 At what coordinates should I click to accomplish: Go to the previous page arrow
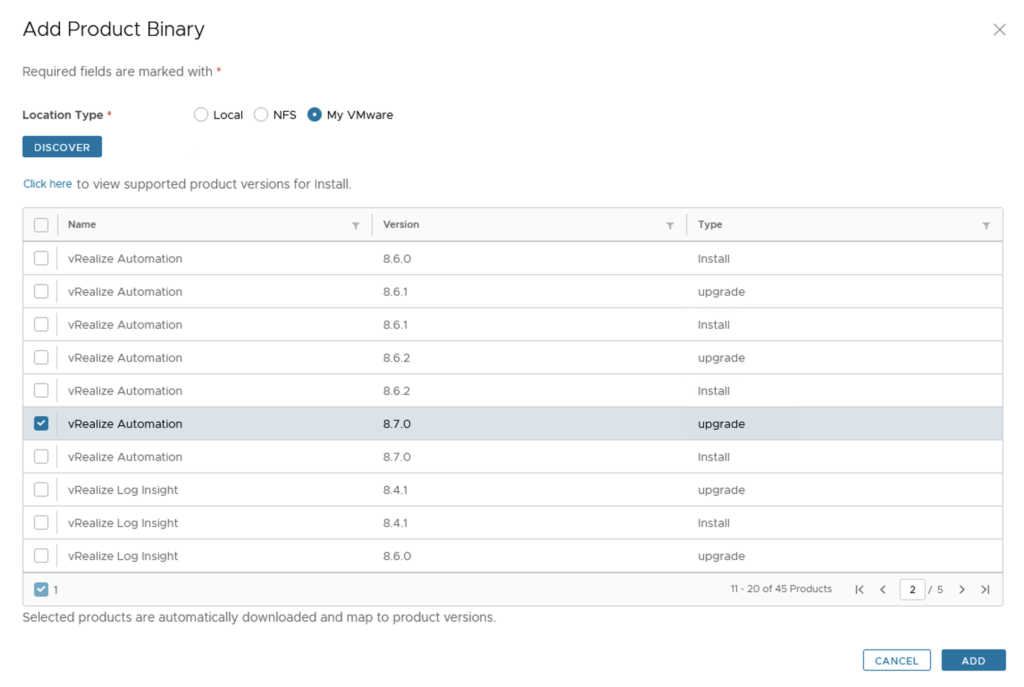point(883,590)
